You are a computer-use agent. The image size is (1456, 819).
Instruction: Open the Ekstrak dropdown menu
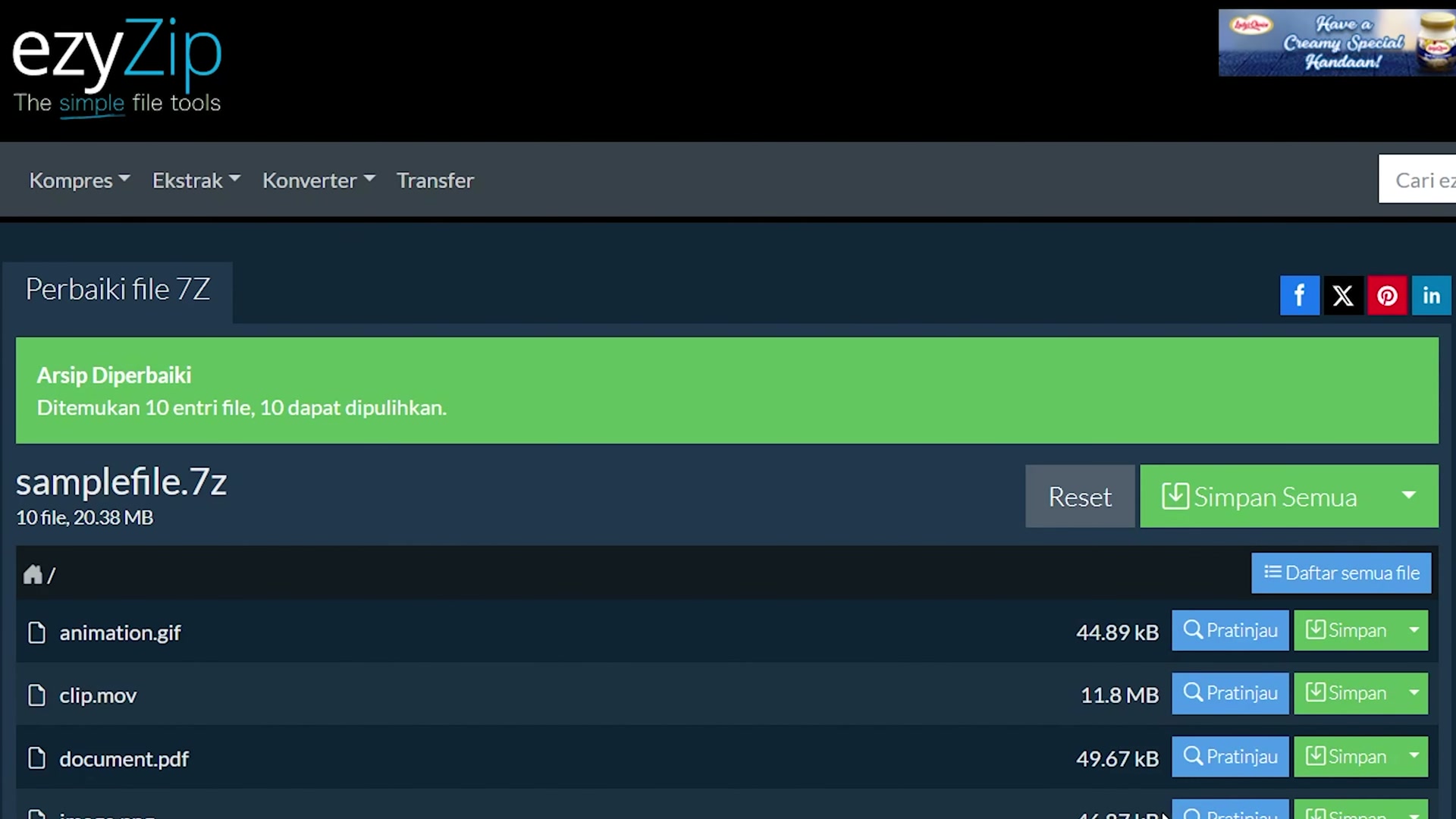click(196, 180)
